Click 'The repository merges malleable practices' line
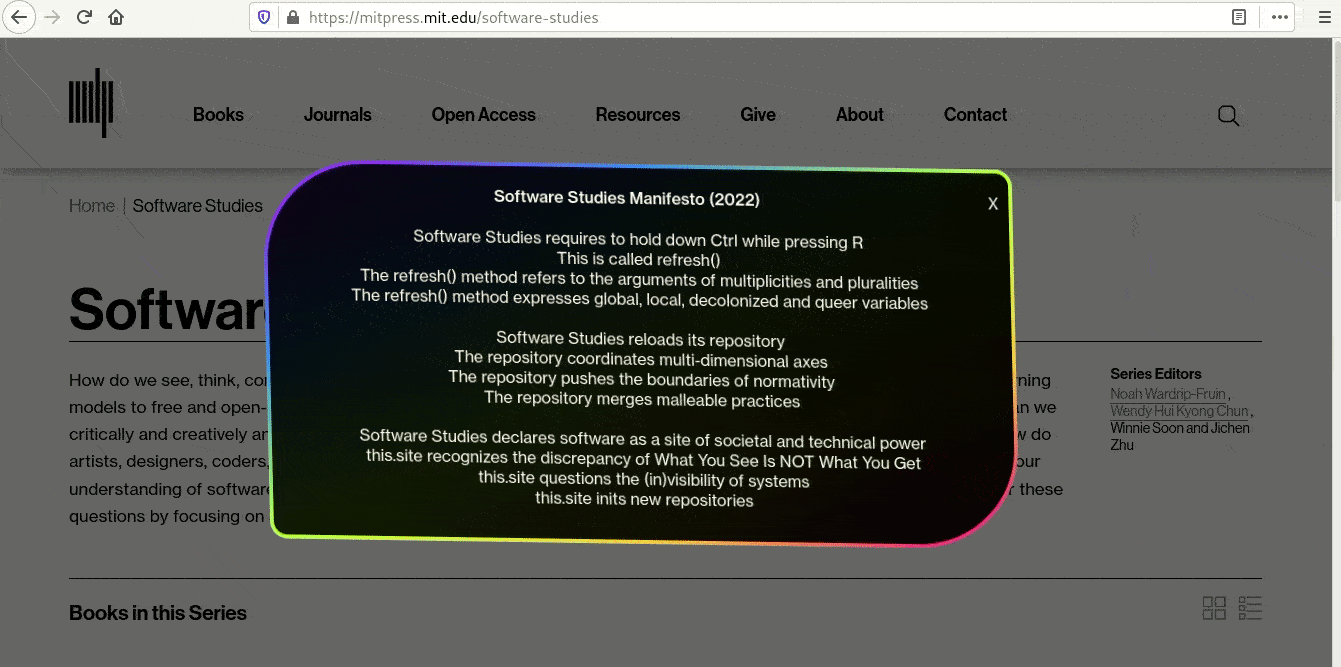Screen dimensions: 1341x667 (x=642, y=399)
